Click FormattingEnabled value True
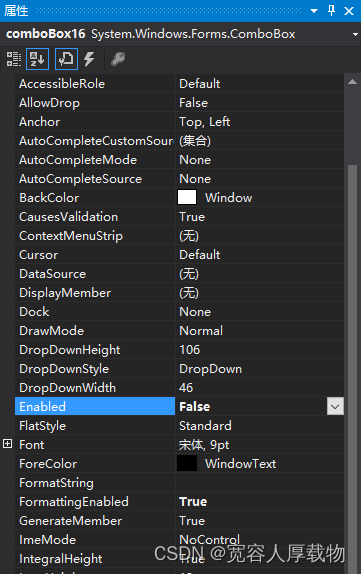 (x=193, y=502)
